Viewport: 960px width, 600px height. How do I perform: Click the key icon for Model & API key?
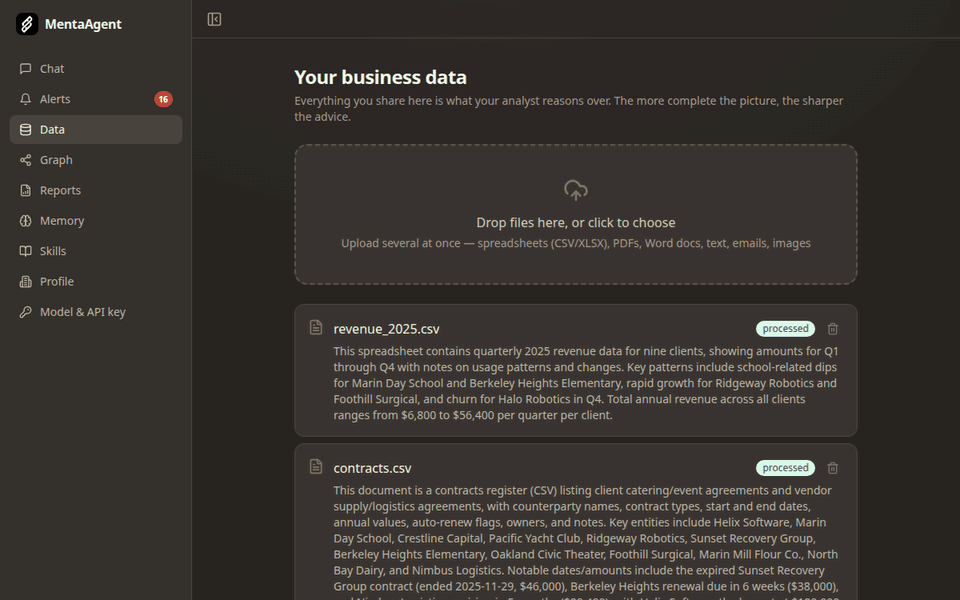[x=25, y=312]
